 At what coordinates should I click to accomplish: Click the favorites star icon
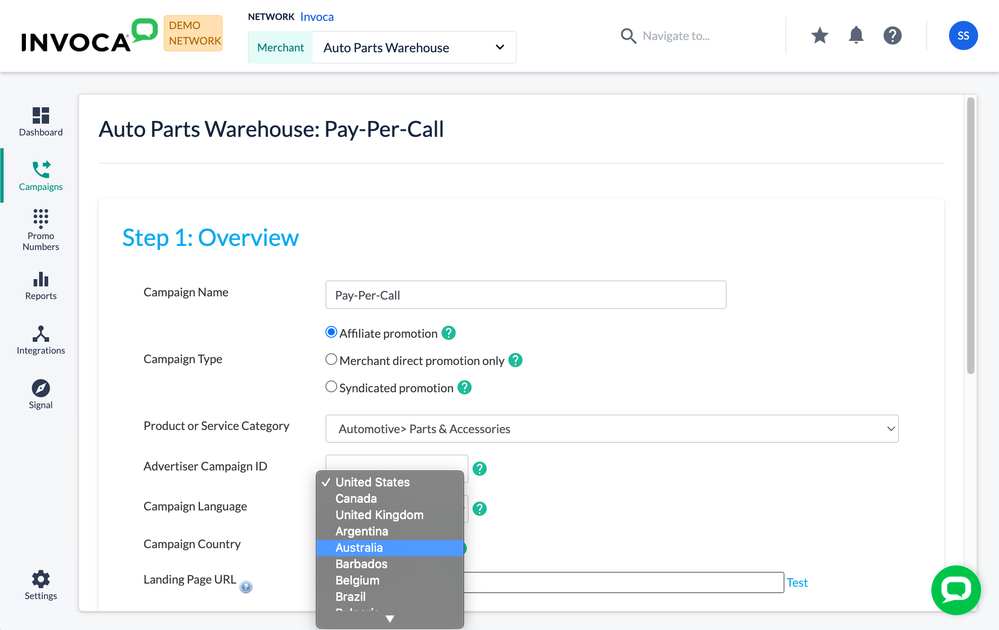(819, 36)
